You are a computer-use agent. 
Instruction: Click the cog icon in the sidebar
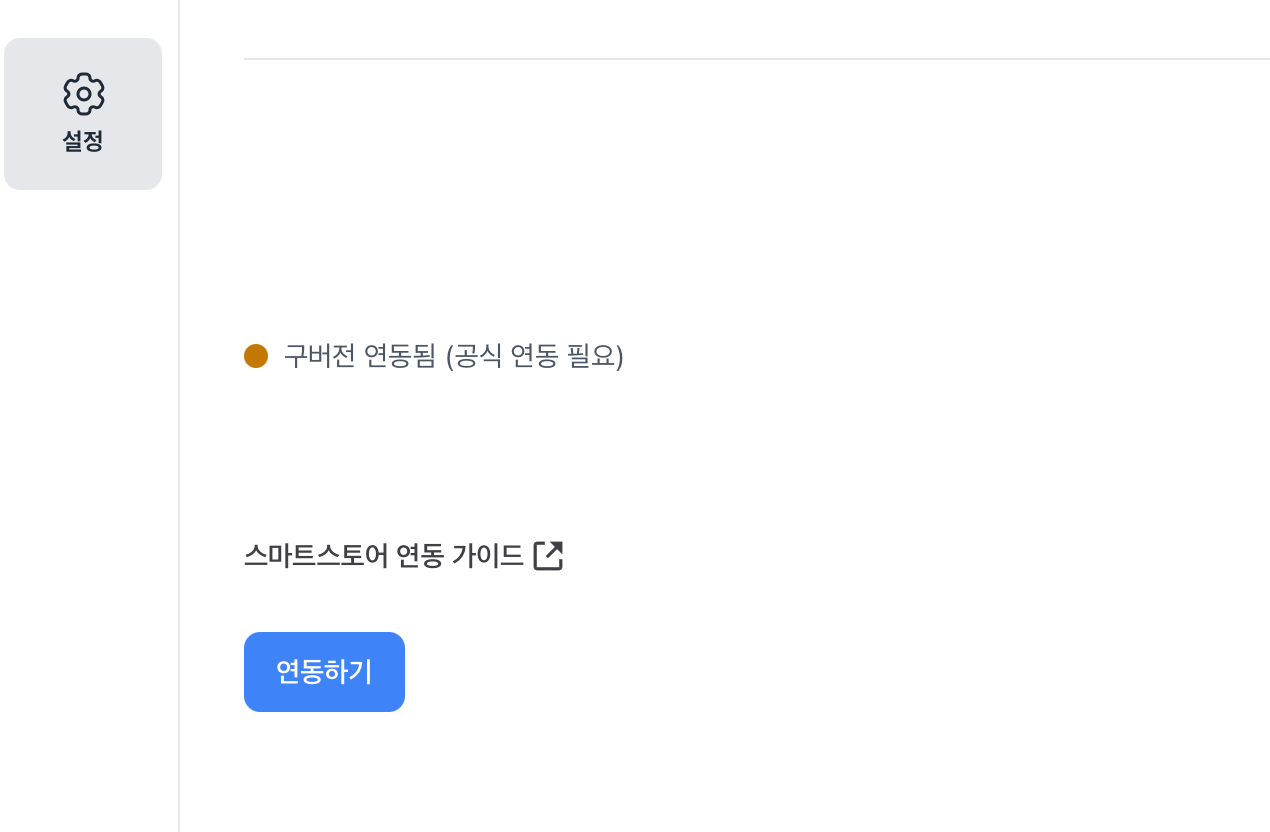pyautogui.click(x=84, y=94)
